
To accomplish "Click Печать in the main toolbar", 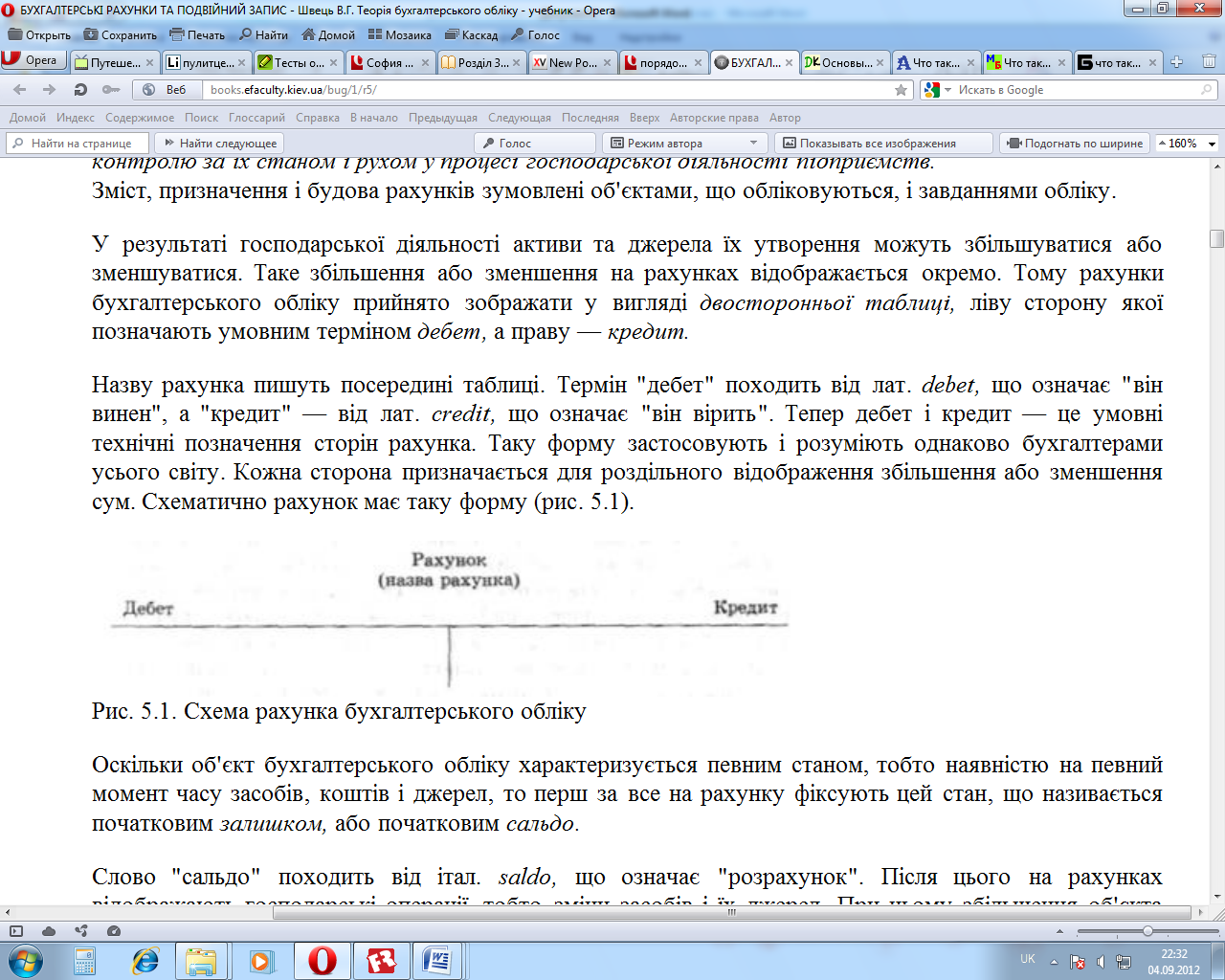I will [197, 34].
